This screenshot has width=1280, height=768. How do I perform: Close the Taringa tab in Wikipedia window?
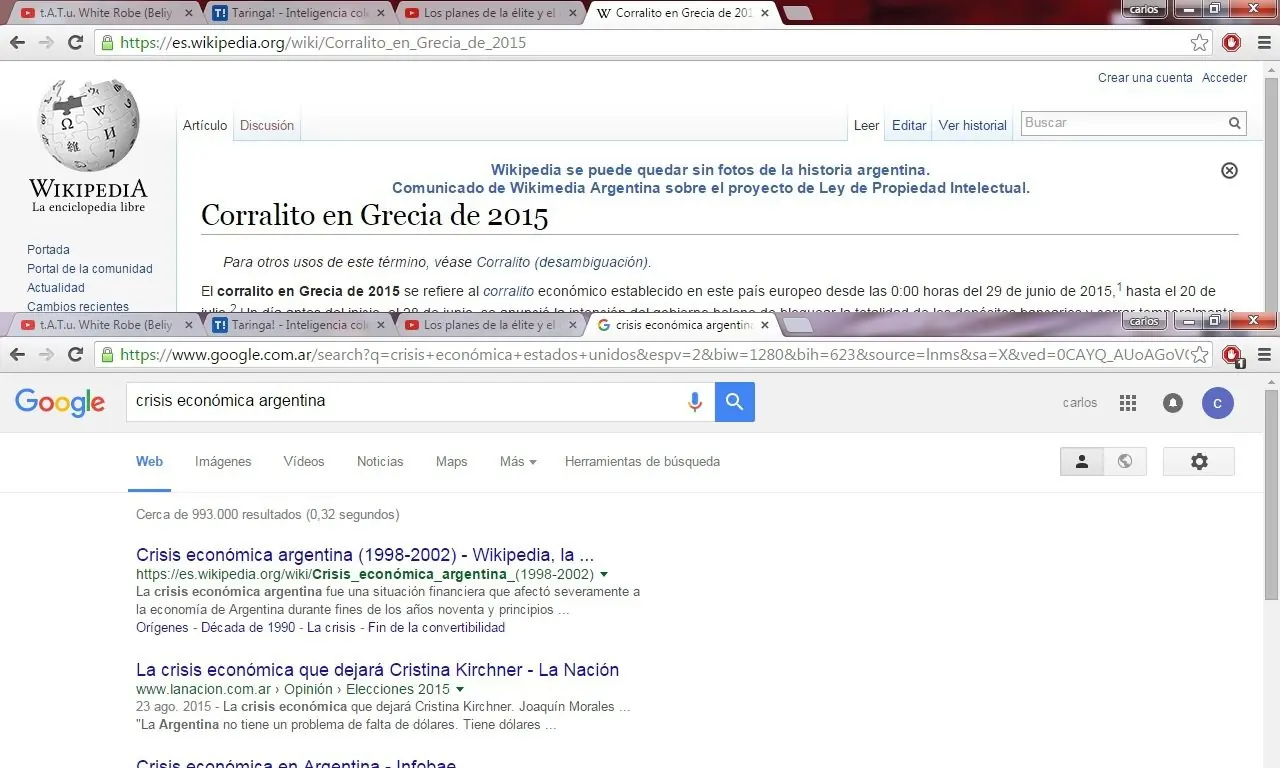tap(381, 14)
